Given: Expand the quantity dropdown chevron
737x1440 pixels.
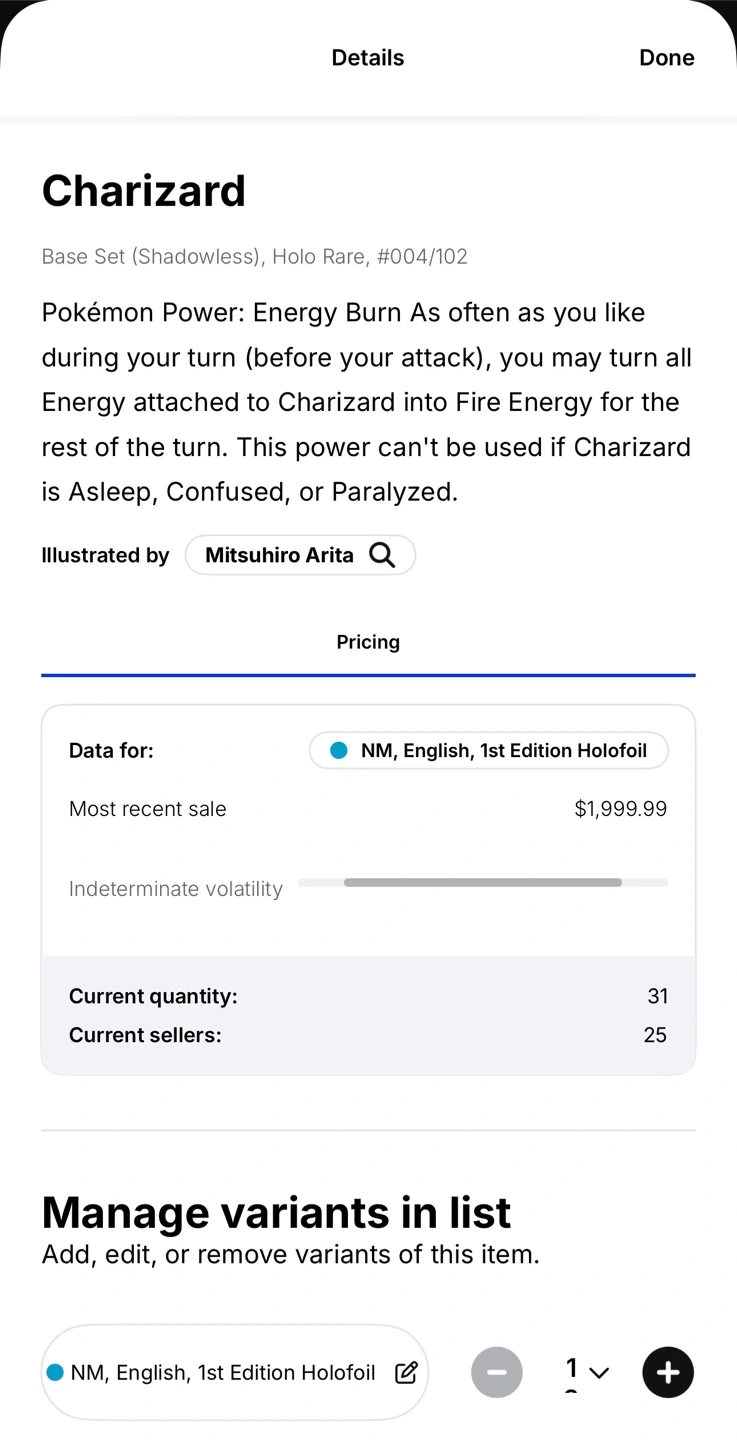Looking at the screenshot, I should [x=599, y=1373].
